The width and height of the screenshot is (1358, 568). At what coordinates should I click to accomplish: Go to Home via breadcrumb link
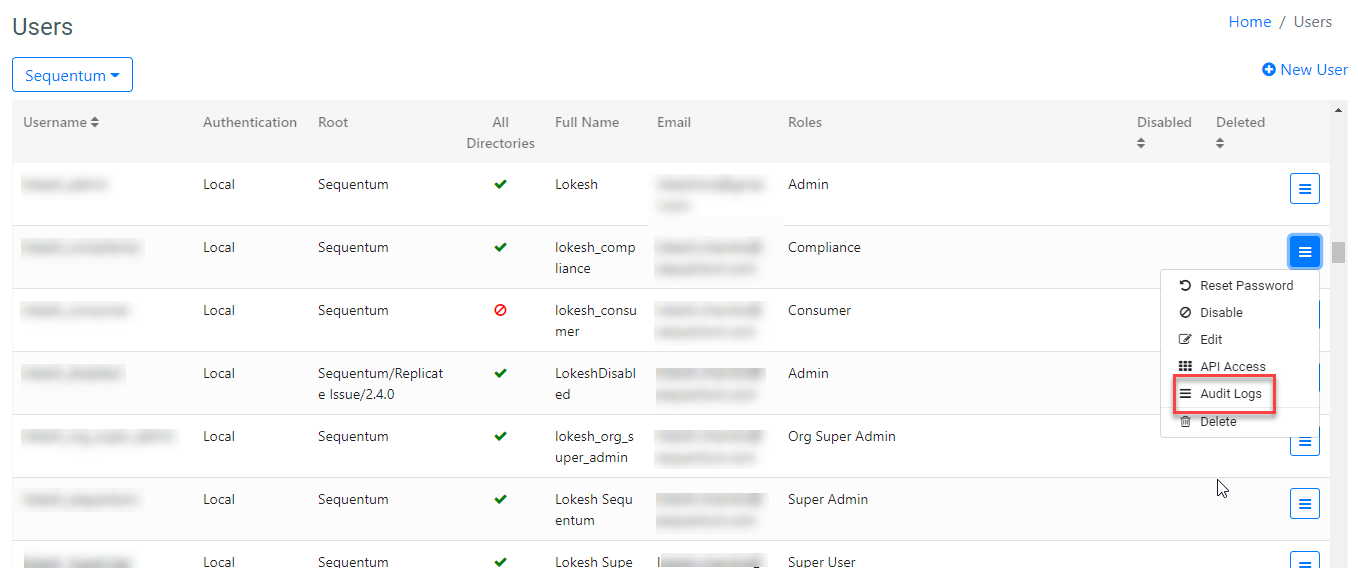(1249, 22)
